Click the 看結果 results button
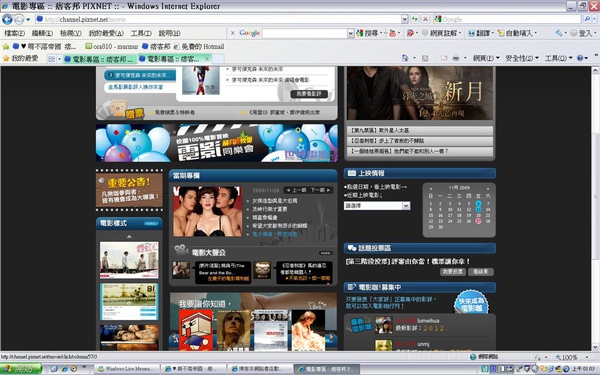The image size is (600, 375). tap(480, 272)
